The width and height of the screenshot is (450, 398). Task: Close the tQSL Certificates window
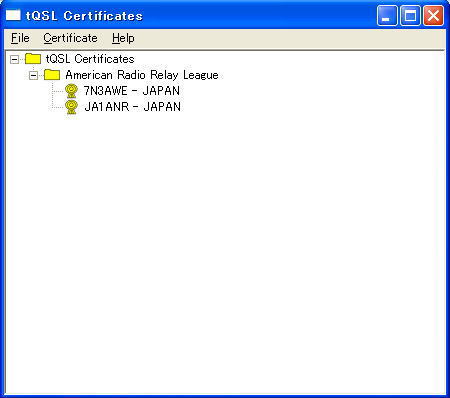click(x=433, y=15)
